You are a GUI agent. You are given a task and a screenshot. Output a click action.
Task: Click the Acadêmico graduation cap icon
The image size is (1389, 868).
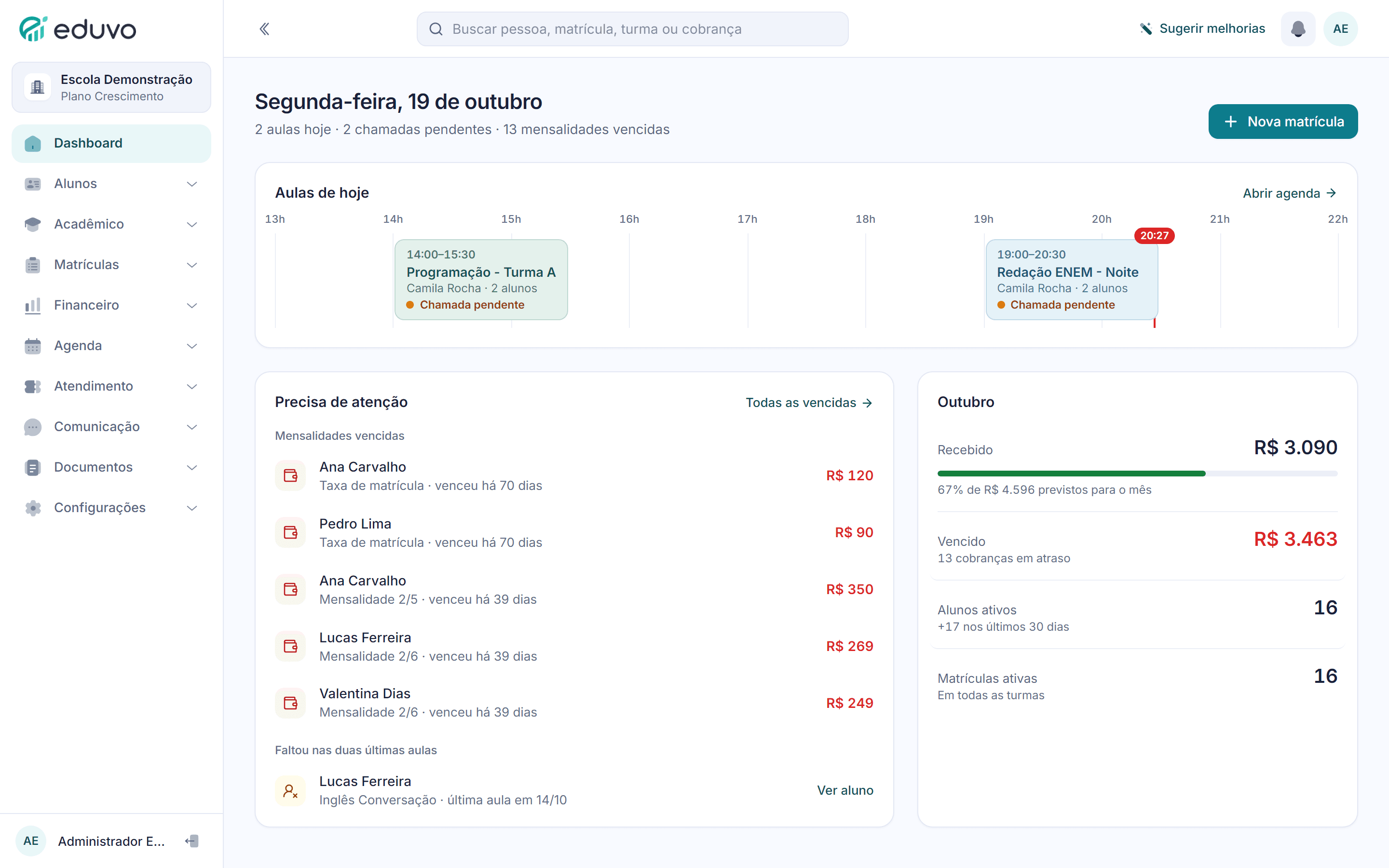(x=33, y=224)
